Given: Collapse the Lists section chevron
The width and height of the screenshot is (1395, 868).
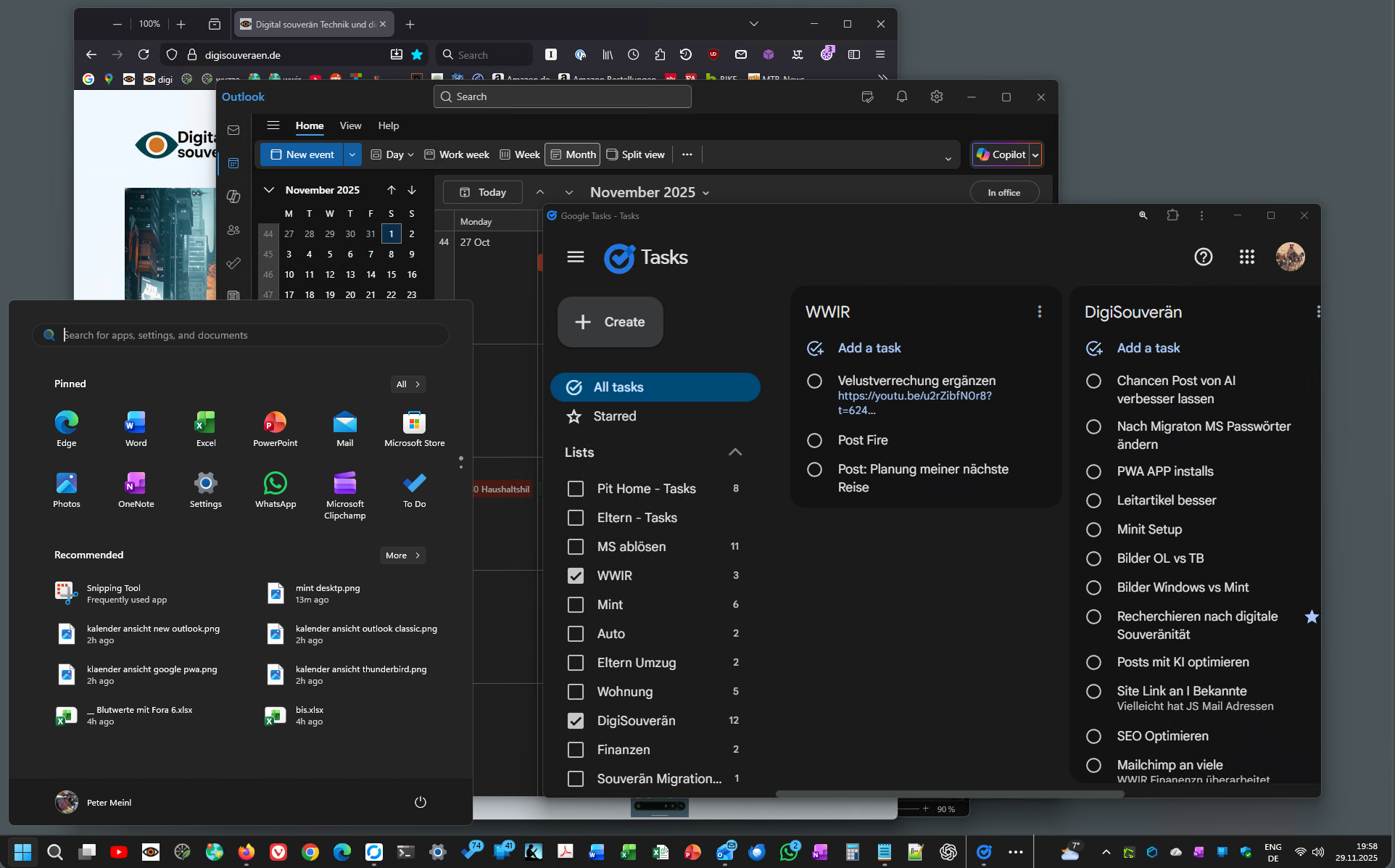Looking at the screenshot, I should pyautogui.click(x=734, y=452).
